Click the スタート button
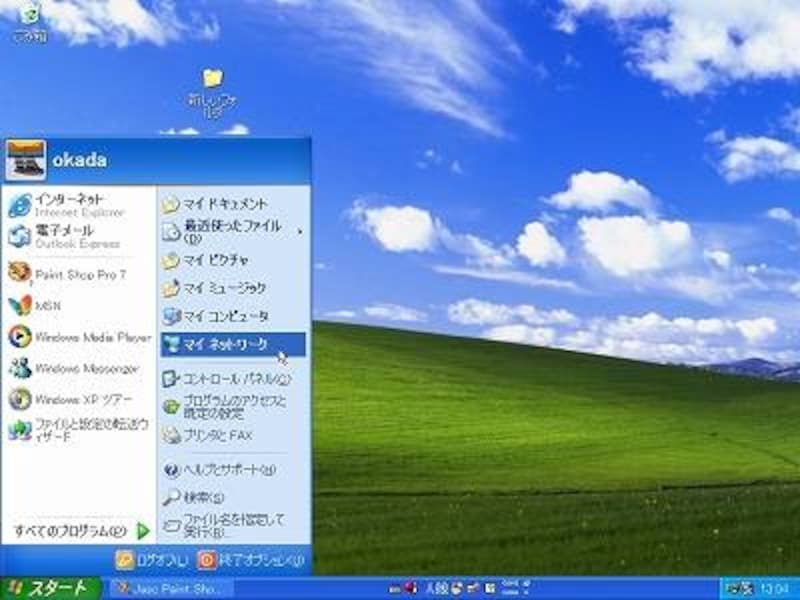This screenshot has height=600, width=800. click(50, 588)
